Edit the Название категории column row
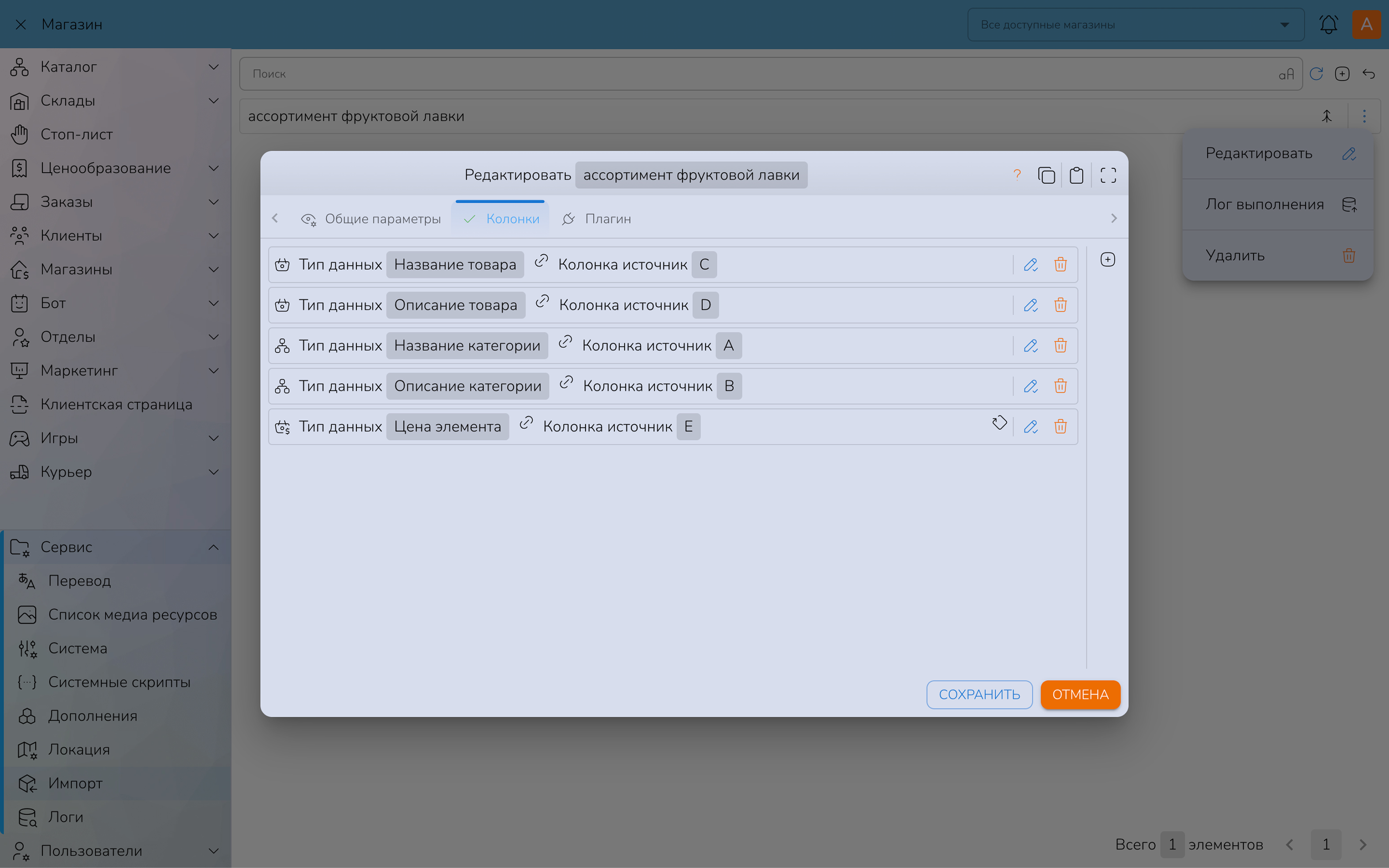 click(x=1031, y=346)
